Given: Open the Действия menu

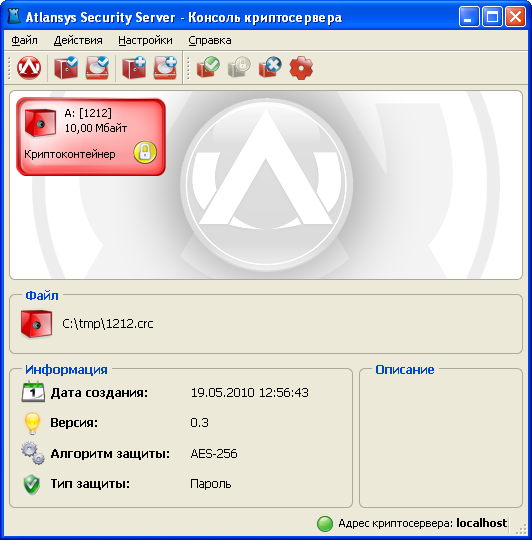Looking at the screenshot, I should point(78,40).
